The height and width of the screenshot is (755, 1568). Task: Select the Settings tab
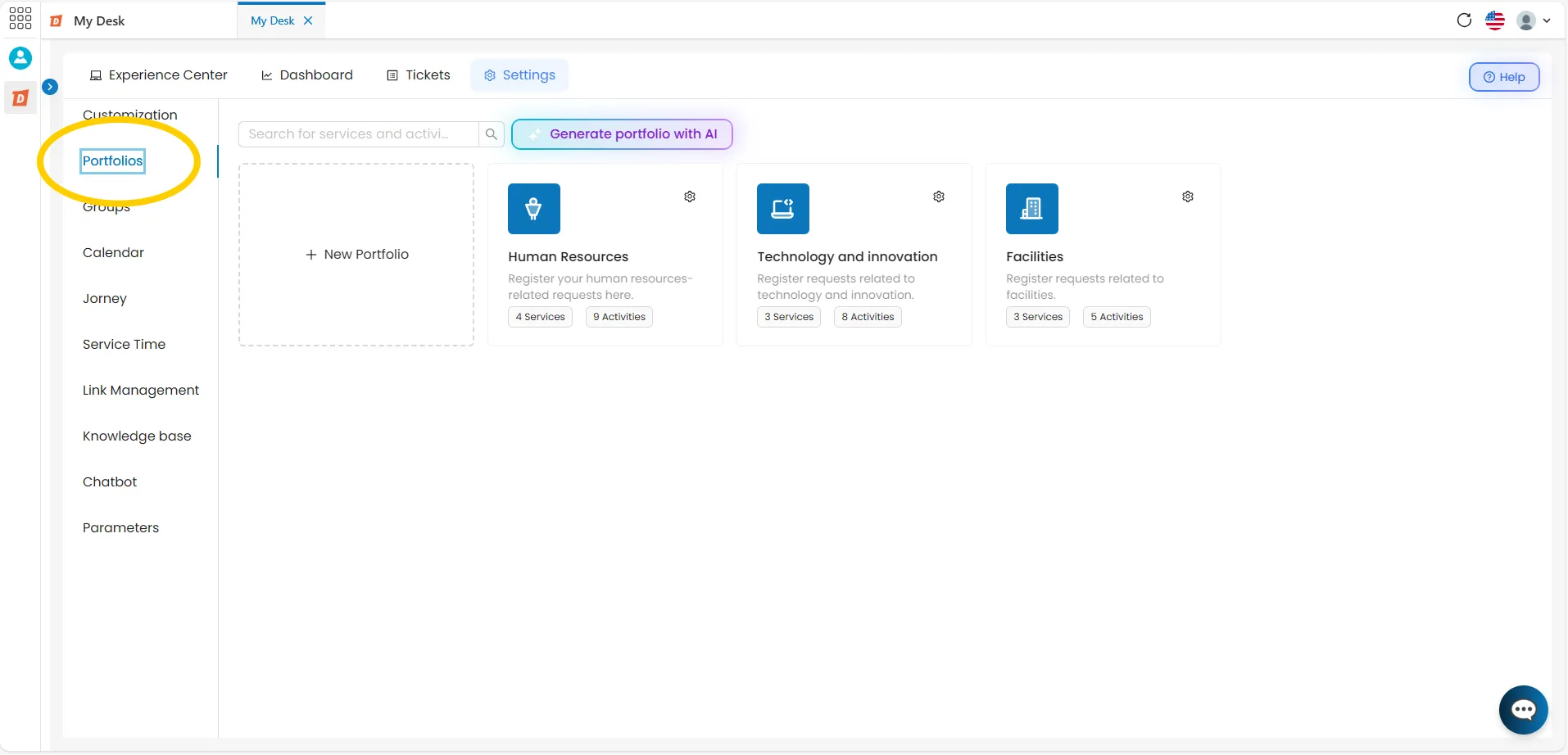coord(519,75)
